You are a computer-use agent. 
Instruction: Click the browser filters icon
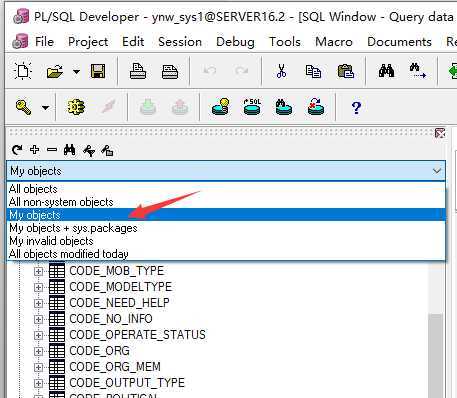[89, 151]
